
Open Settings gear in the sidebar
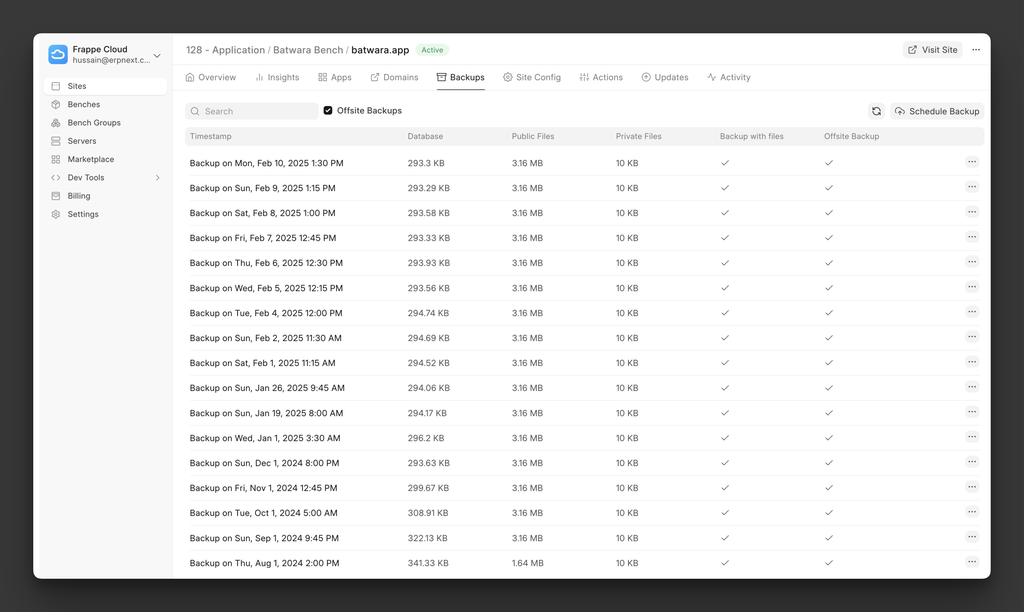56,214
